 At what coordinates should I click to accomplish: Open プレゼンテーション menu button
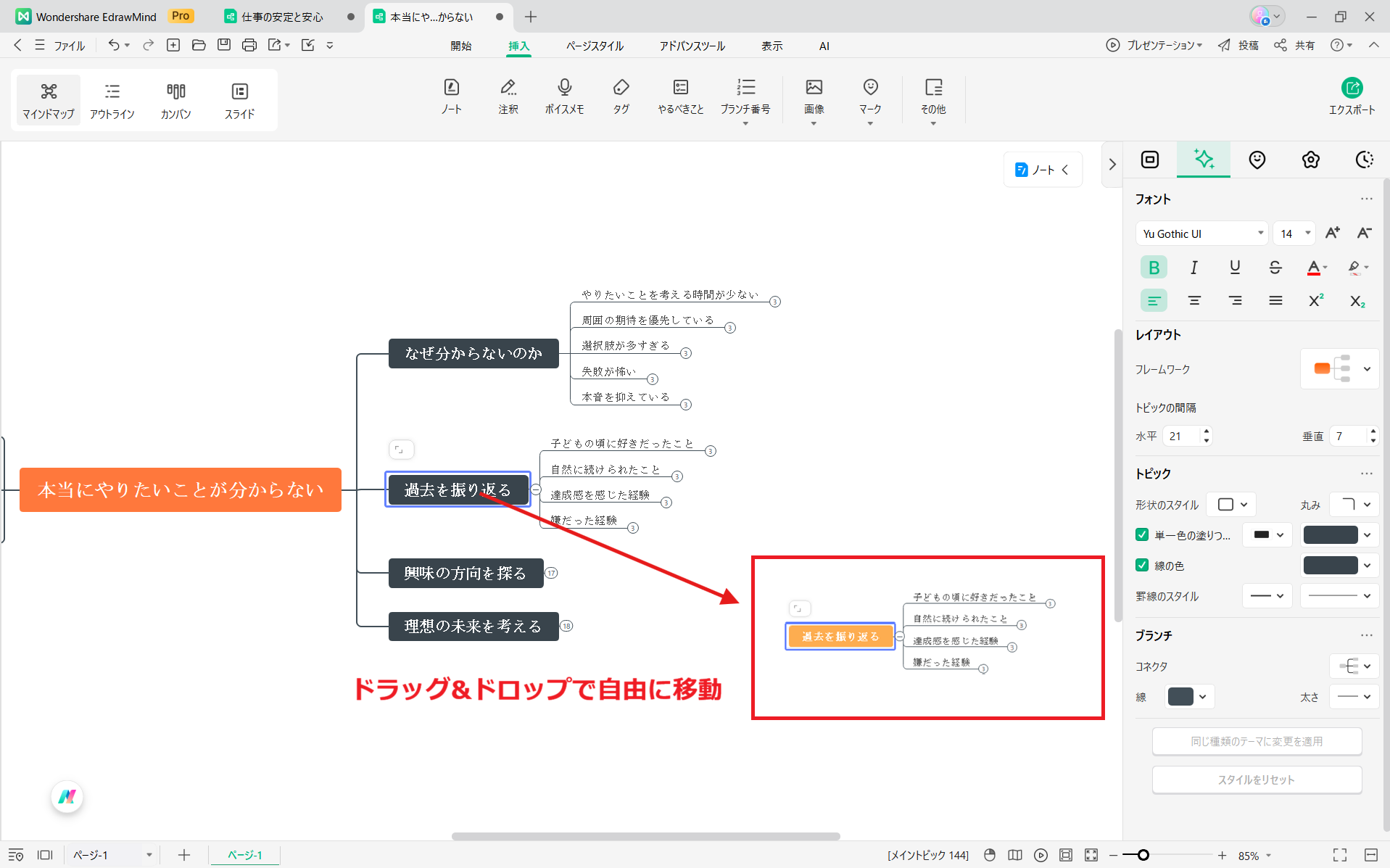[1154, 45]
